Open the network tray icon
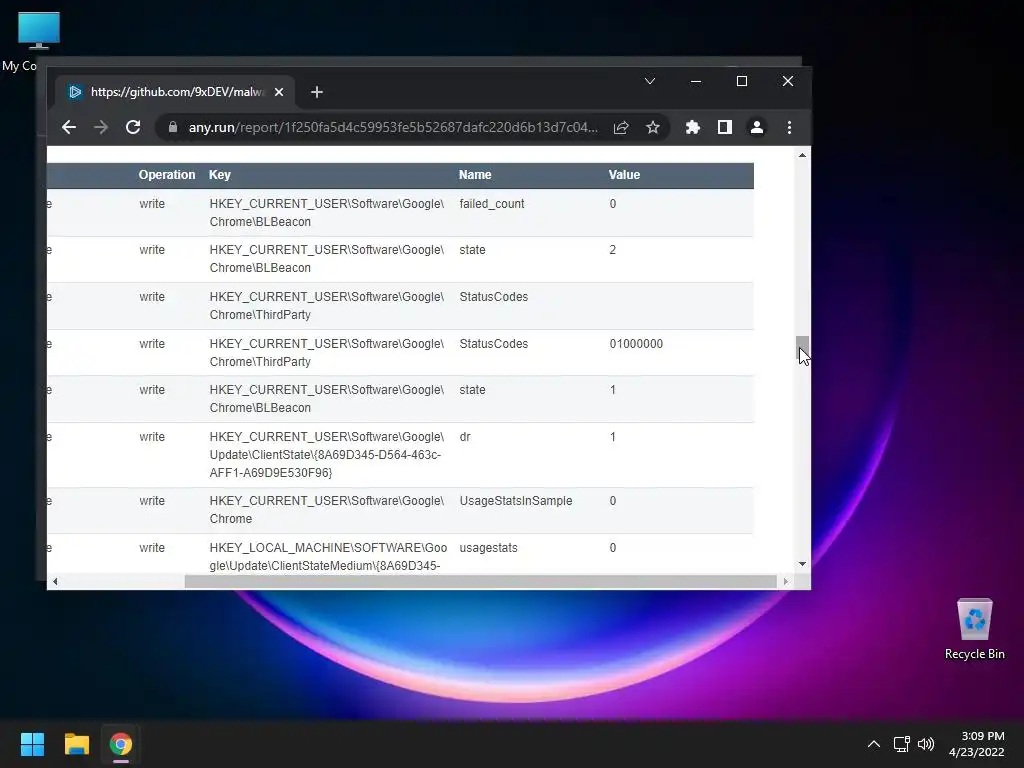1024x768 pixels. (x=902, y=744)
